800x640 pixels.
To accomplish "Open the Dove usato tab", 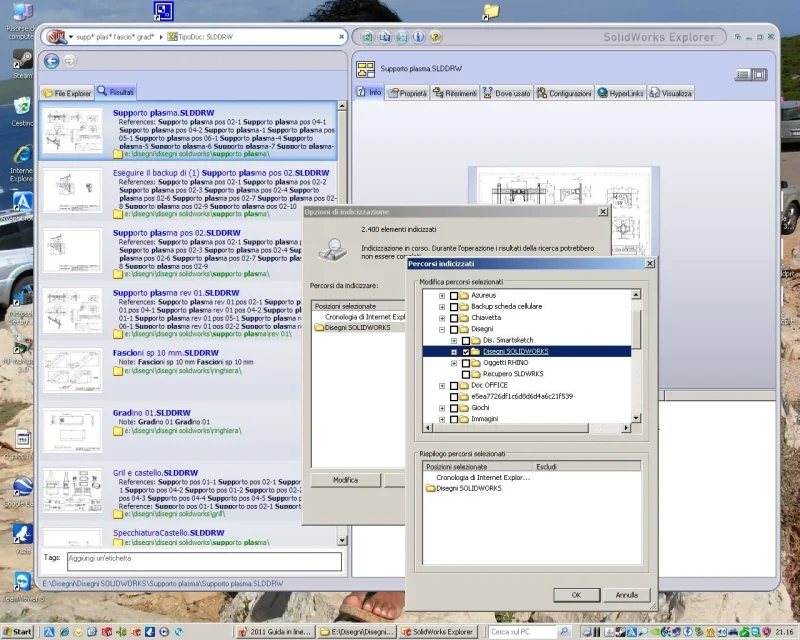I will [x=507, y=93].
